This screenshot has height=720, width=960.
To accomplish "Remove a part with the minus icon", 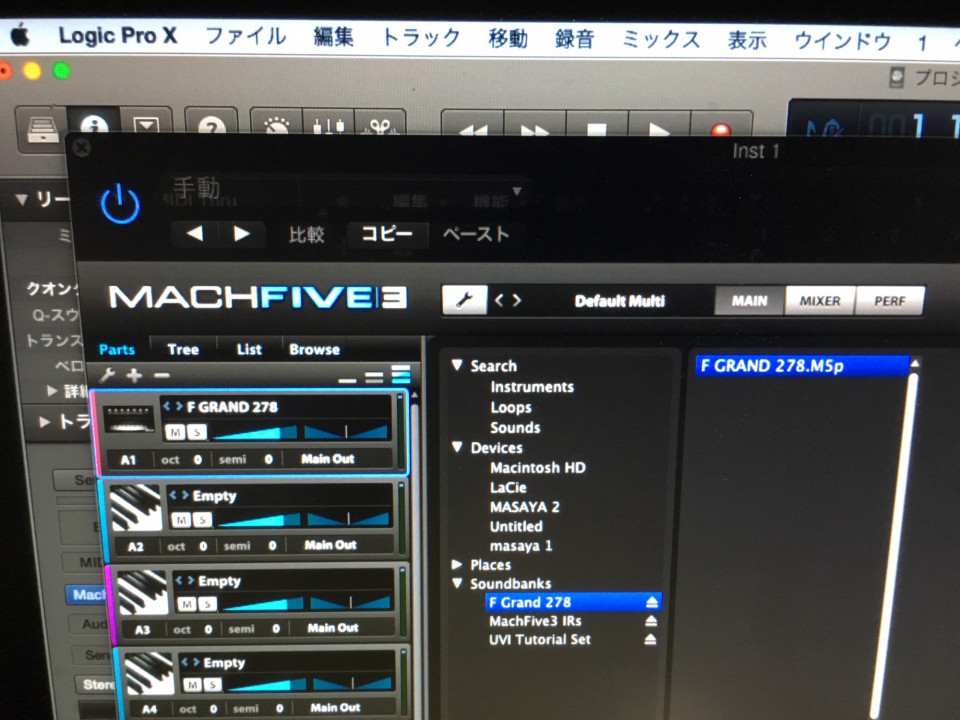I will (162, 375).
